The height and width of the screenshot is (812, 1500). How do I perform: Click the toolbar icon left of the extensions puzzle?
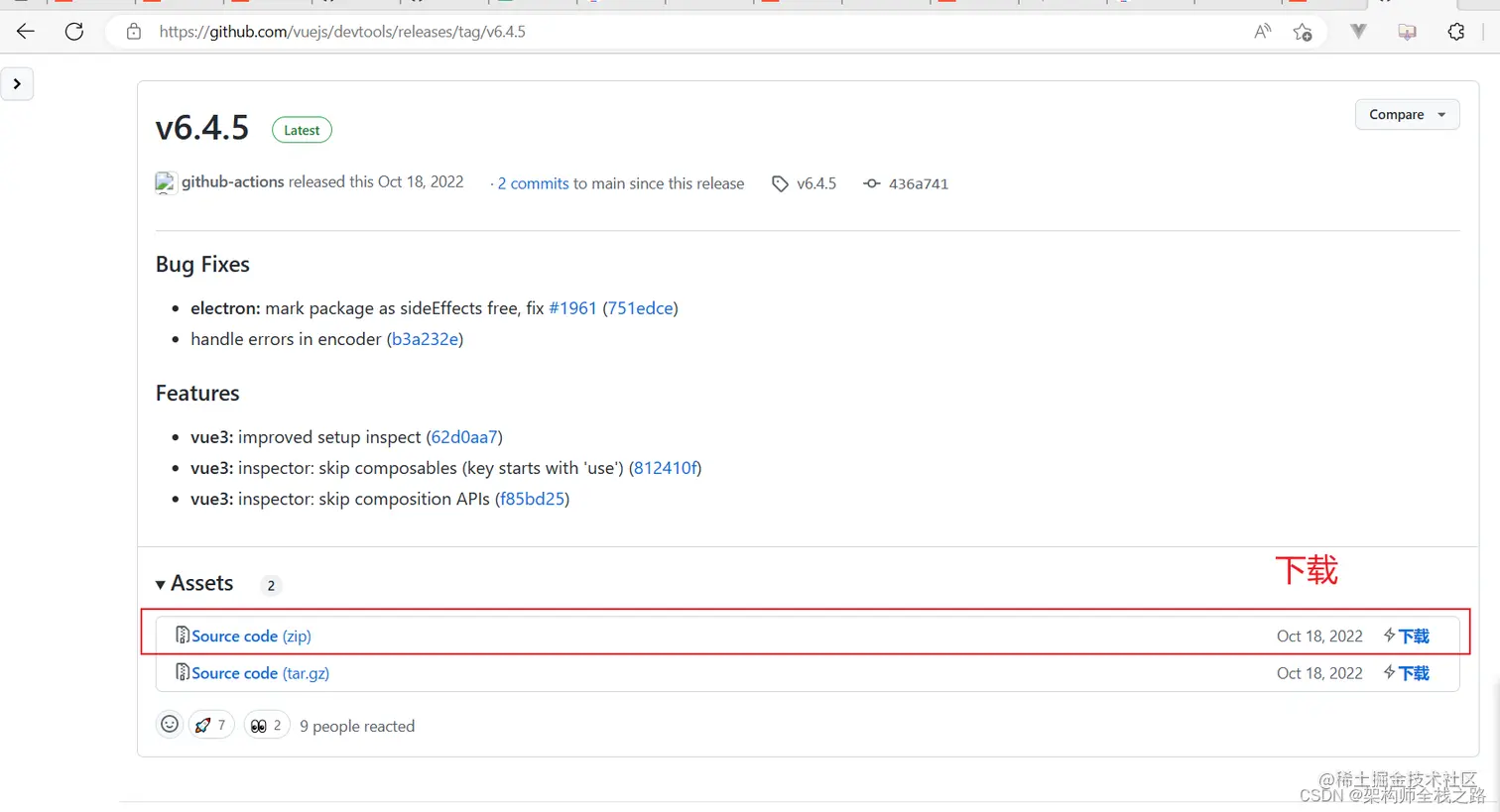point(1407,32)
